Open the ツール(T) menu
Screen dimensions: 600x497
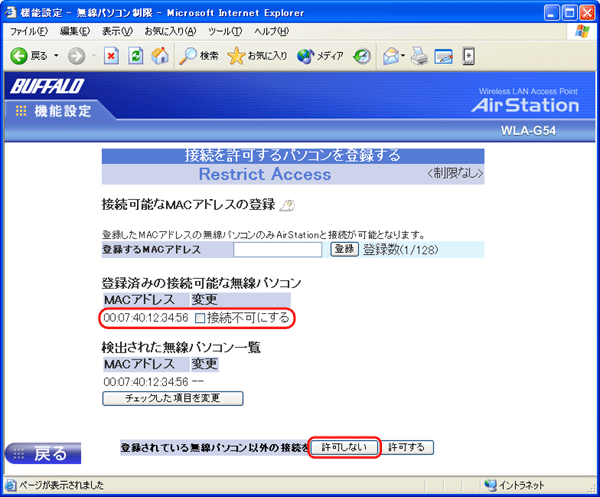click(225, 32)
